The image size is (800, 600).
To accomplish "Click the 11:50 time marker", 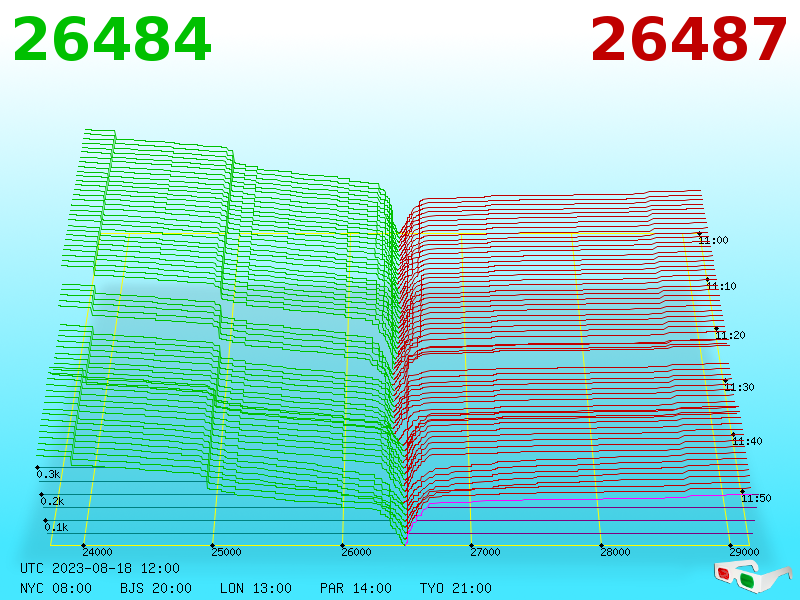I will point(756,498).
